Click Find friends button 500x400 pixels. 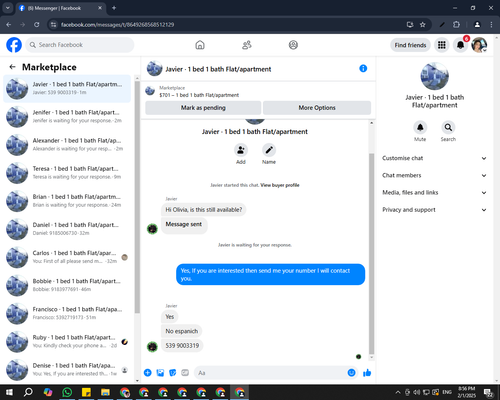point(410,45)
